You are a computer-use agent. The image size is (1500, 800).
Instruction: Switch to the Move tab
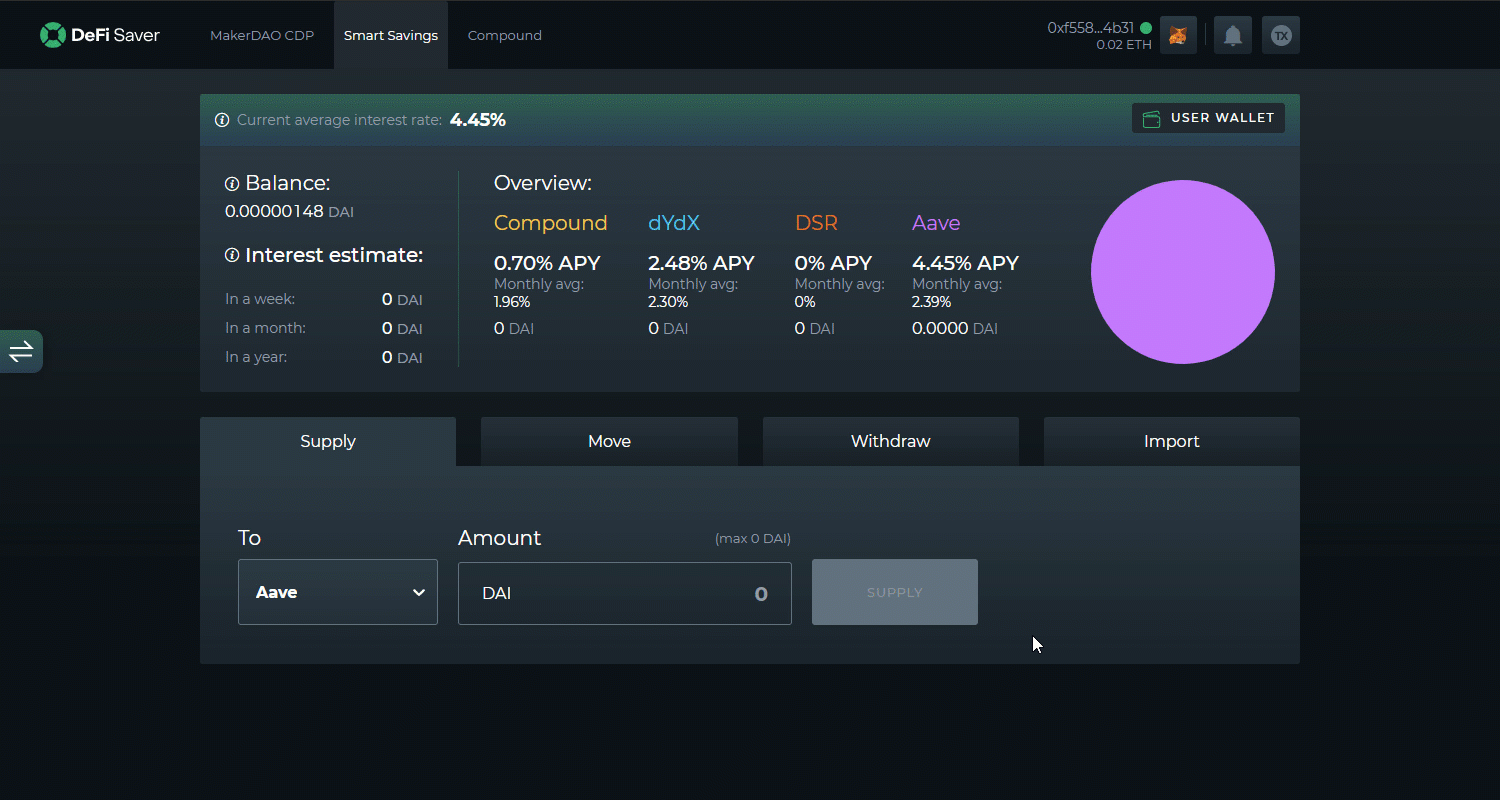pyautogui.click(x=610, y=441)
